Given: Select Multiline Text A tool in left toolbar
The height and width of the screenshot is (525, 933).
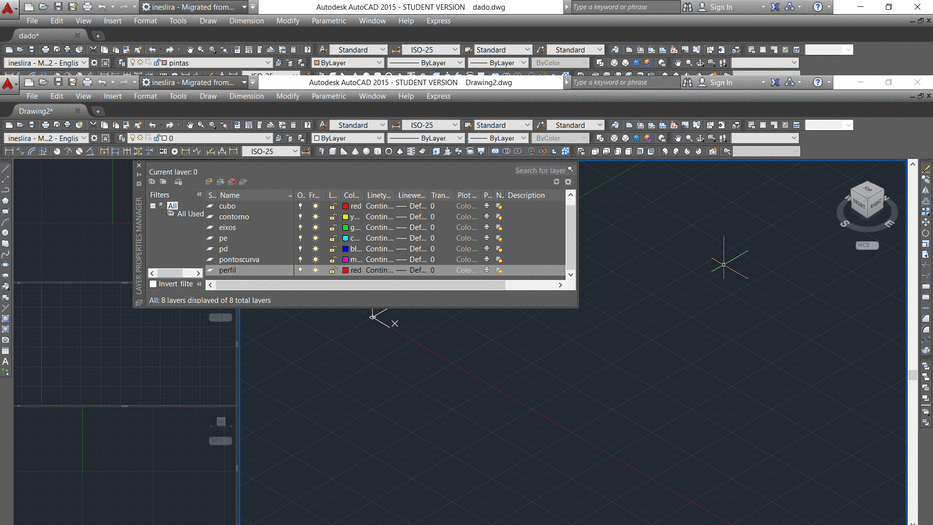Looking at the screenshot, I should click(5, 361).
